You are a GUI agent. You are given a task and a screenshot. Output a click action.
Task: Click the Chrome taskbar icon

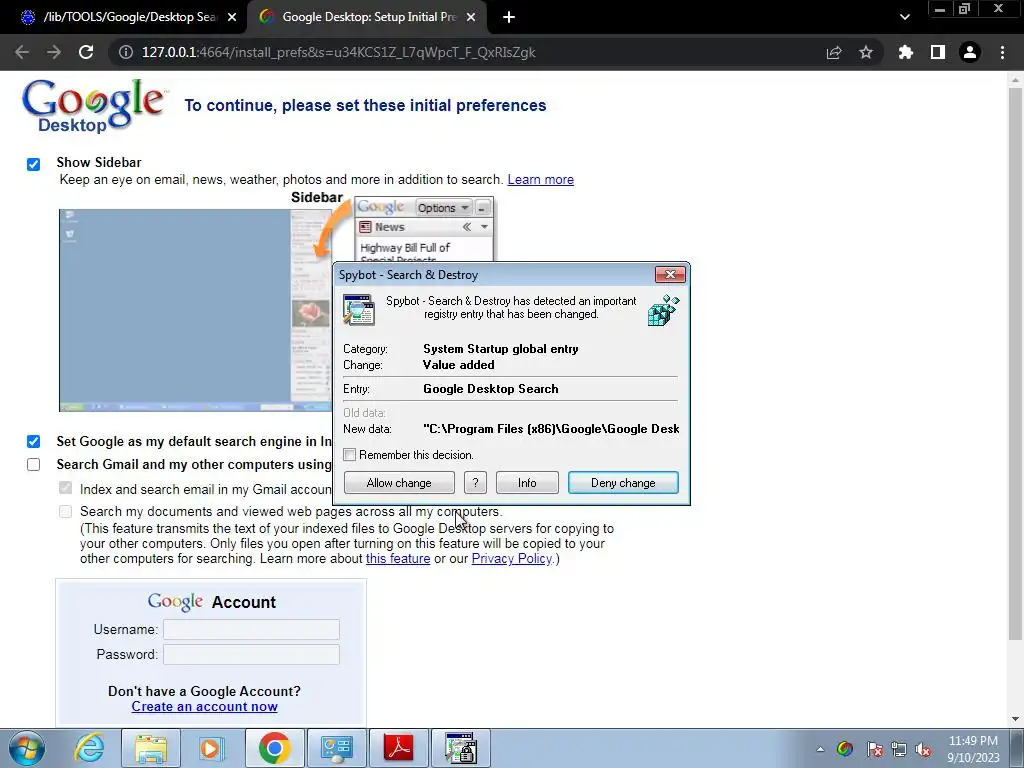tap(274, 748)
